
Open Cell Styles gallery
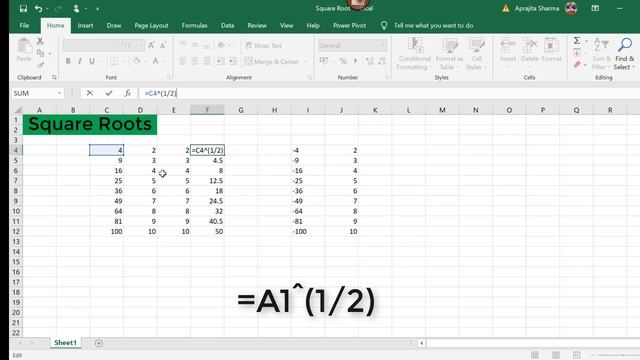[x=476, y=54]
